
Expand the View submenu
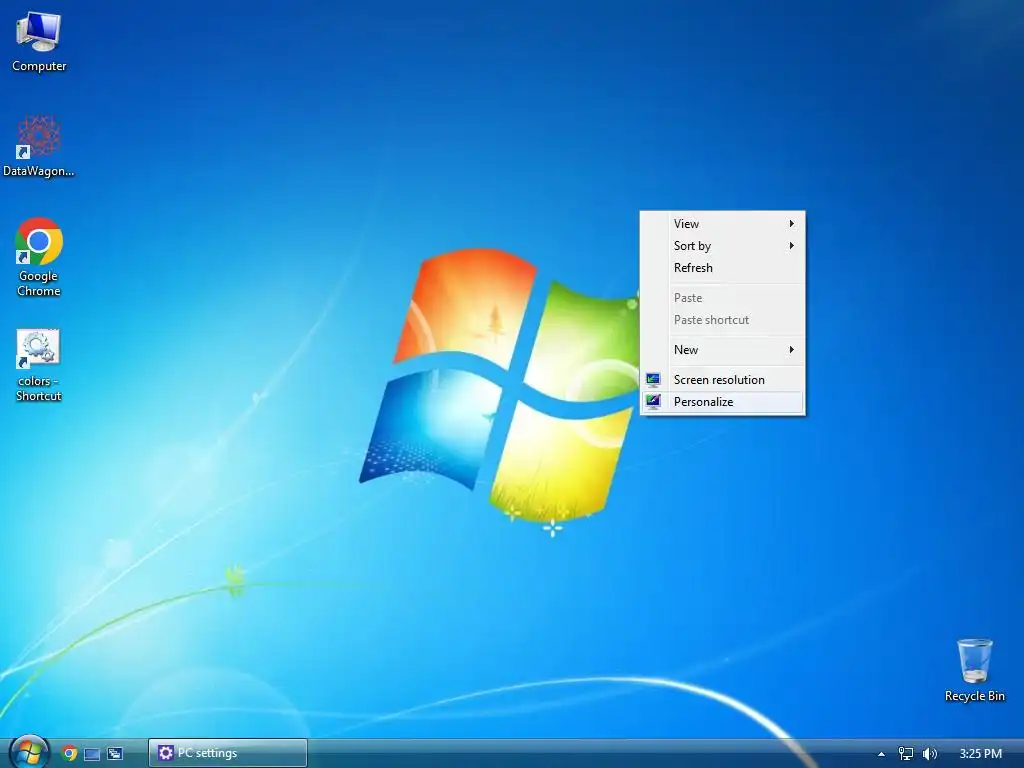pyautogui.click(x=722, y=223)
